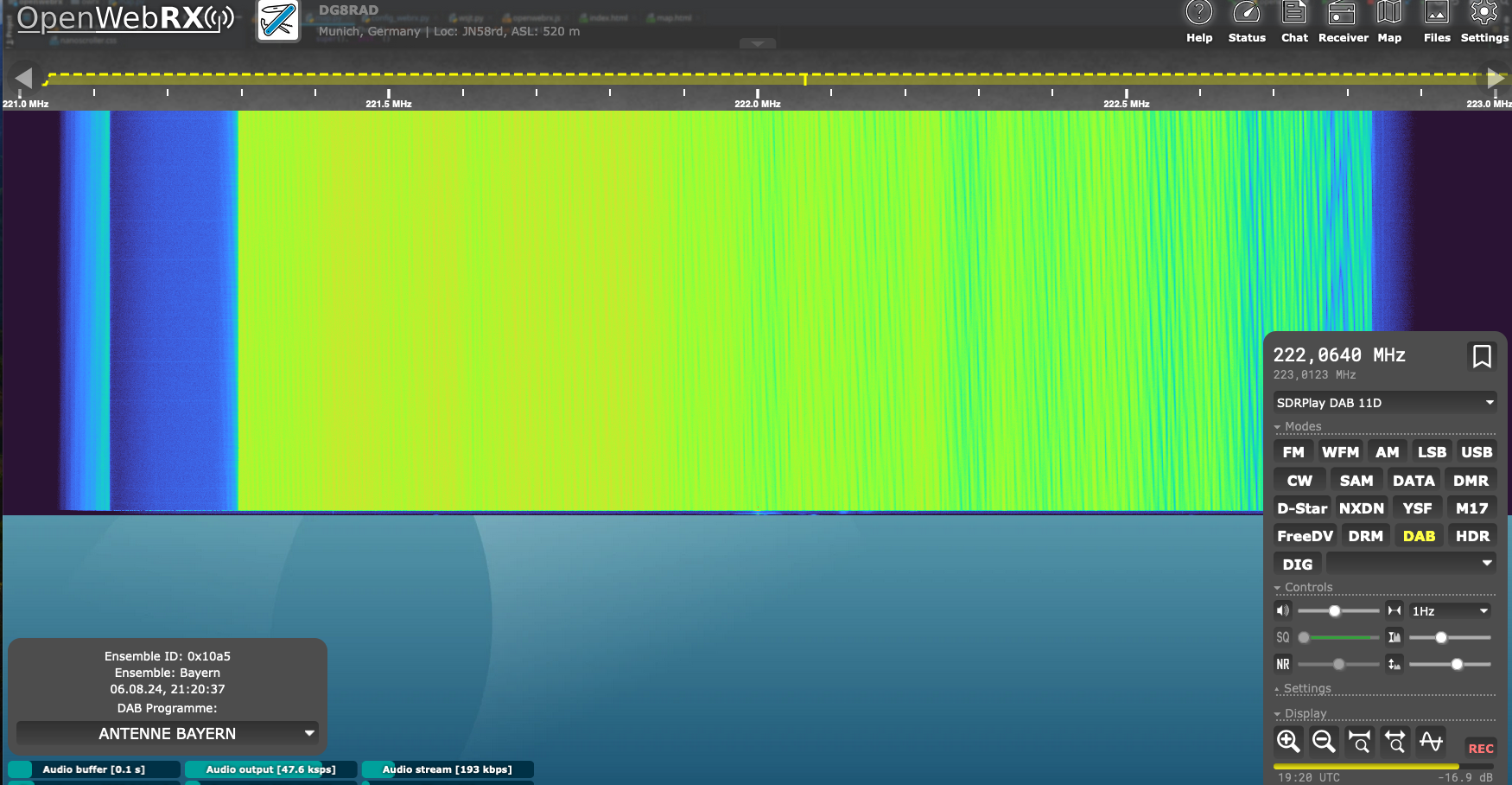Open the Help panel
The image size is (1512, 785).
[1199, 22]
